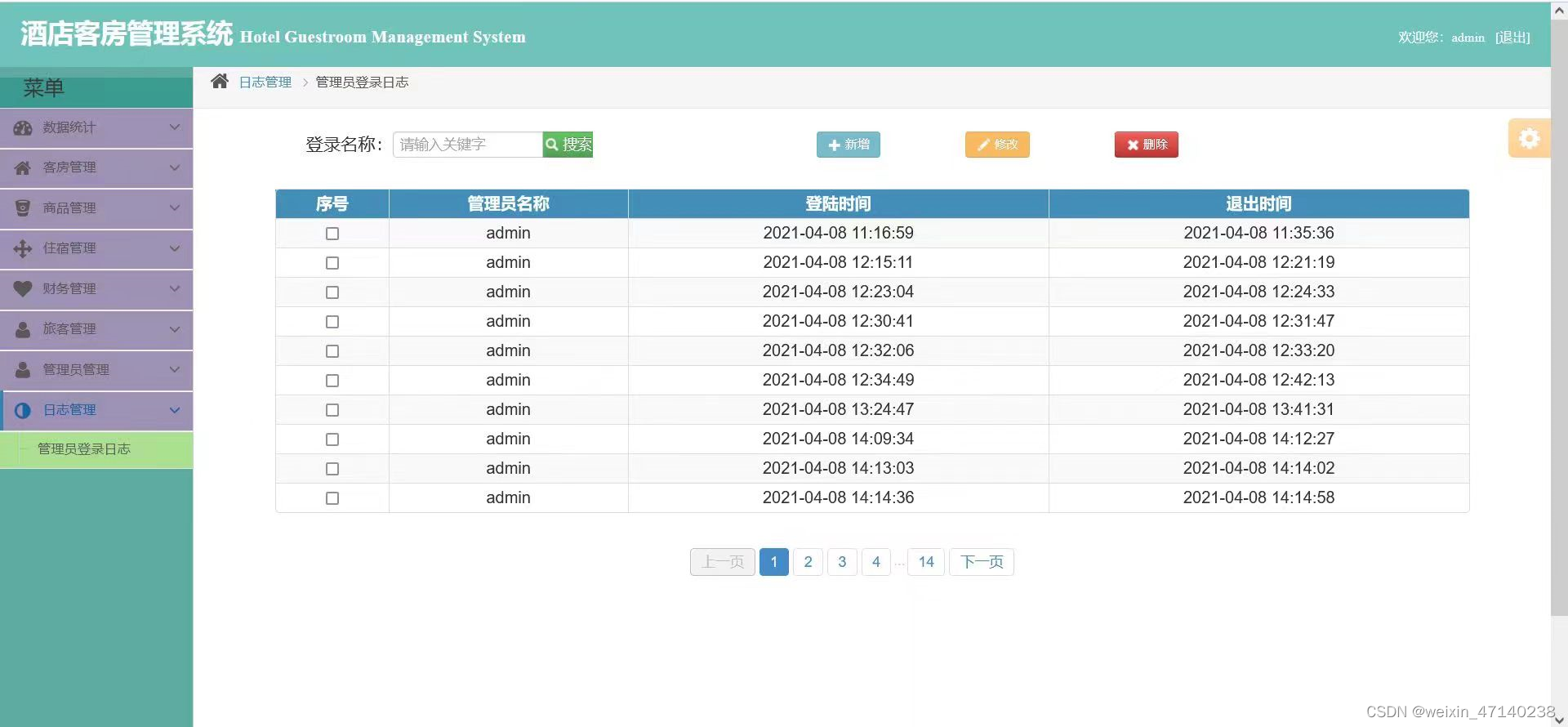Viewport: 1568px width, 727px height.
Task: Click 下一页 next page button
Action: pos(982,562)
